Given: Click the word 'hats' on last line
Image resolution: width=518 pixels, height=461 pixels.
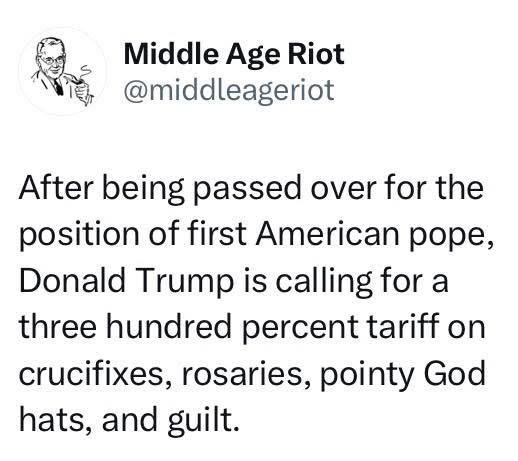Looking at the screenshot, I should tap(55, 420).
